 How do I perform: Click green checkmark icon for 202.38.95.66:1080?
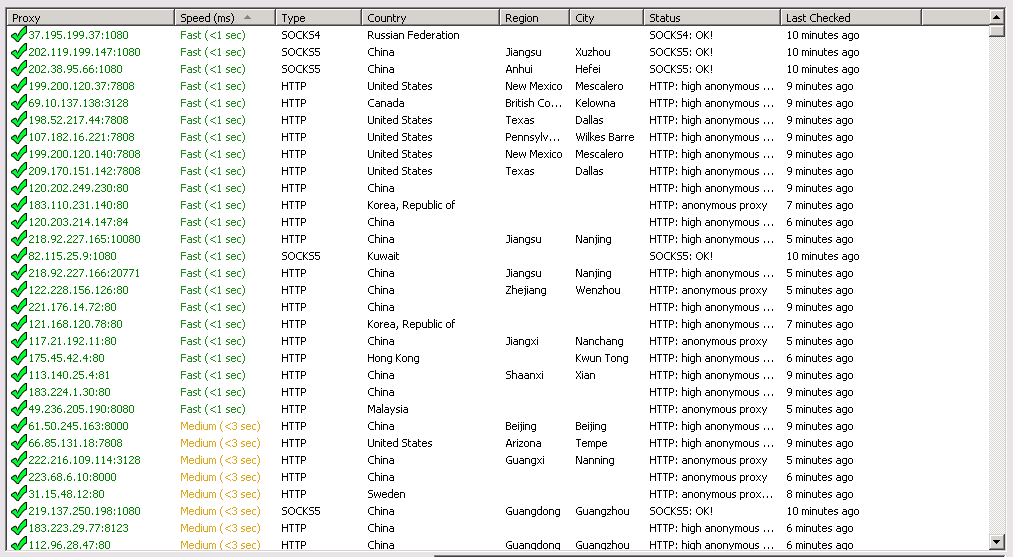(19, 68)
